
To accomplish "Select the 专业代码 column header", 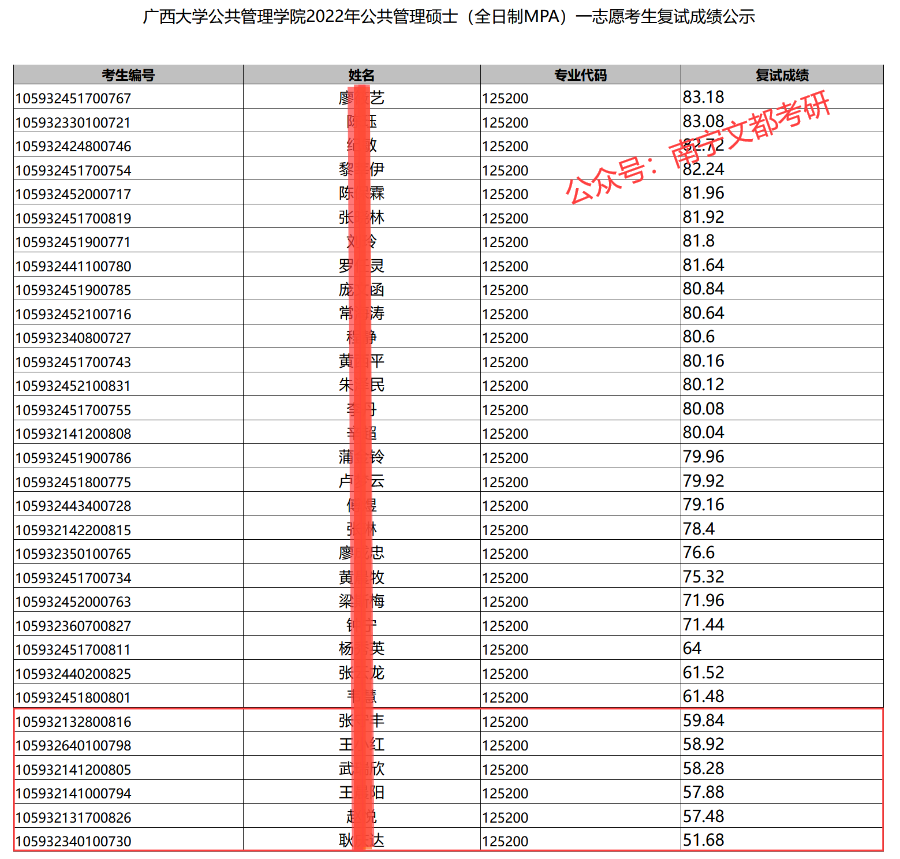I will coord(578,74).
